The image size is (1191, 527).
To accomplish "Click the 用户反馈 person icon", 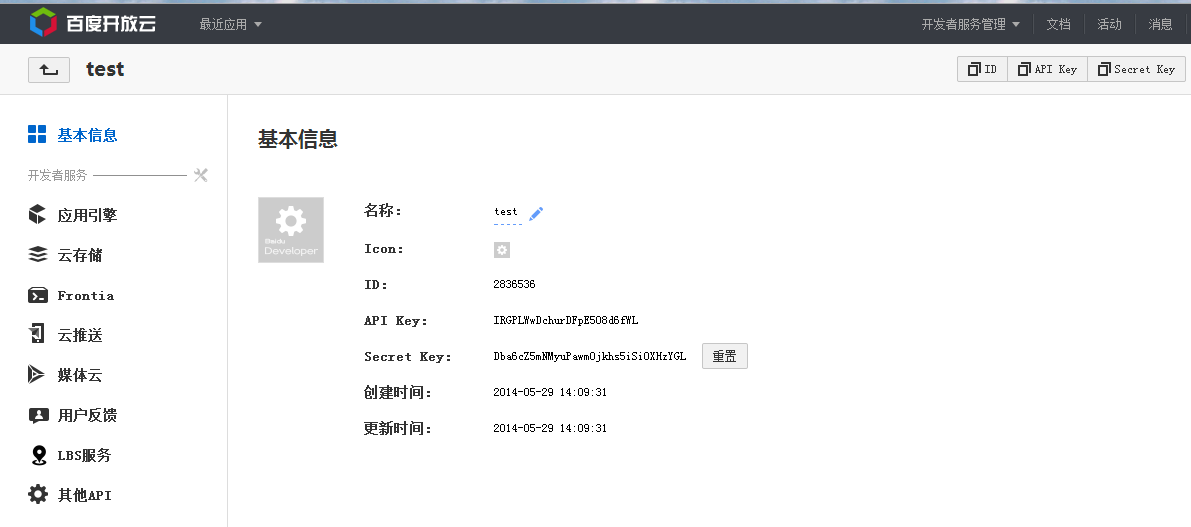I will tap(38, 415).
